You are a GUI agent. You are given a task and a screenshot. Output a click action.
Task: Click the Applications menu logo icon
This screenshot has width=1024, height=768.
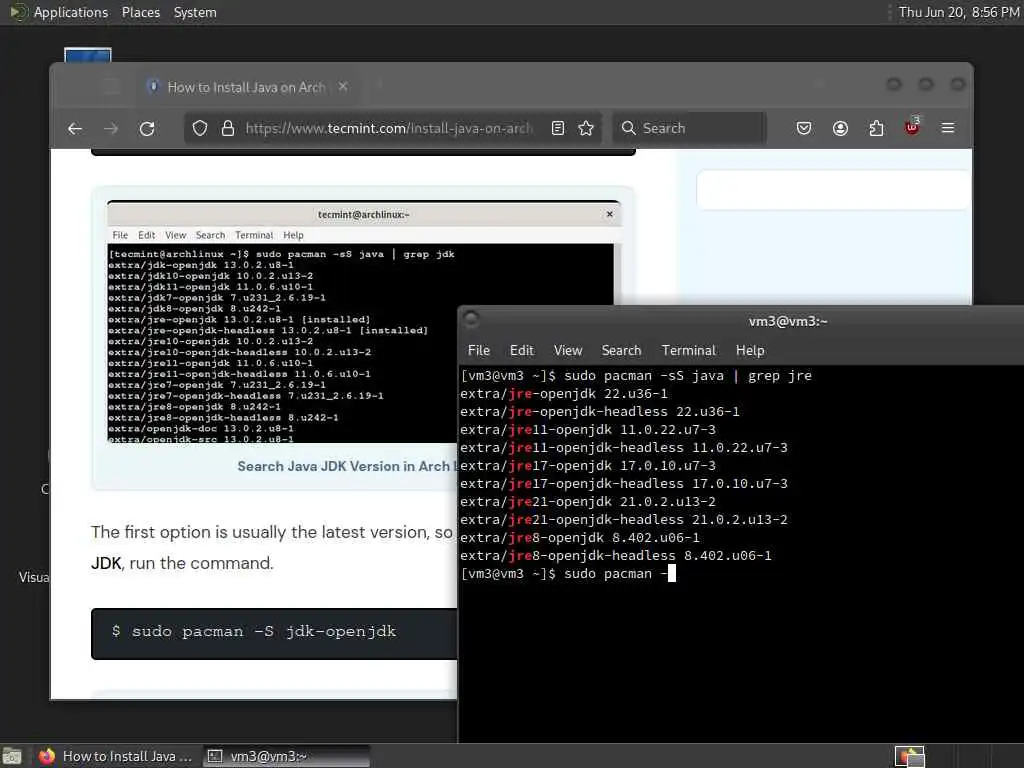pyautogui.click(x=18, y=12)
